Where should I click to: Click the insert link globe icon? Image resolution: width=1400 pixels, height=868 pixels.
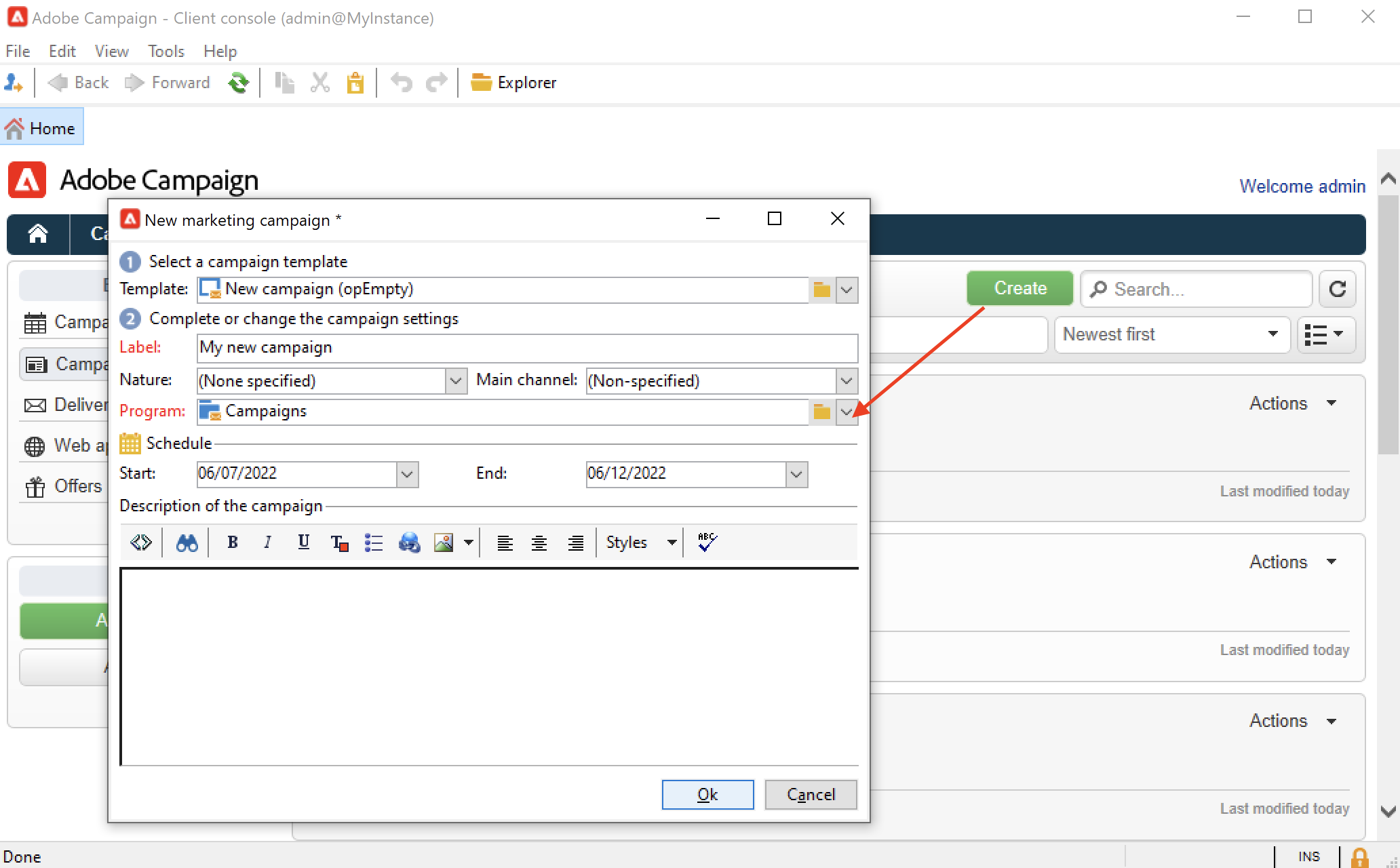[409, 542]
